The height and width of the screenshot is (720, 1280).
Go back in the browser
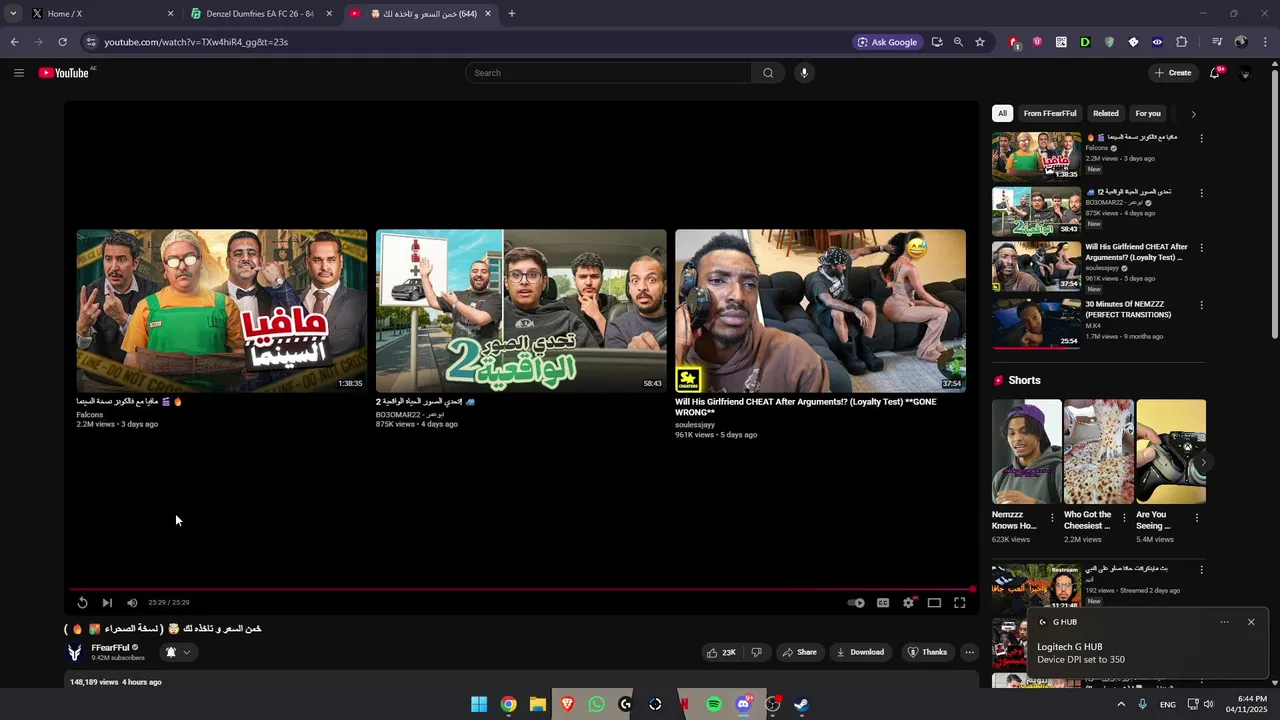point(14,42)
